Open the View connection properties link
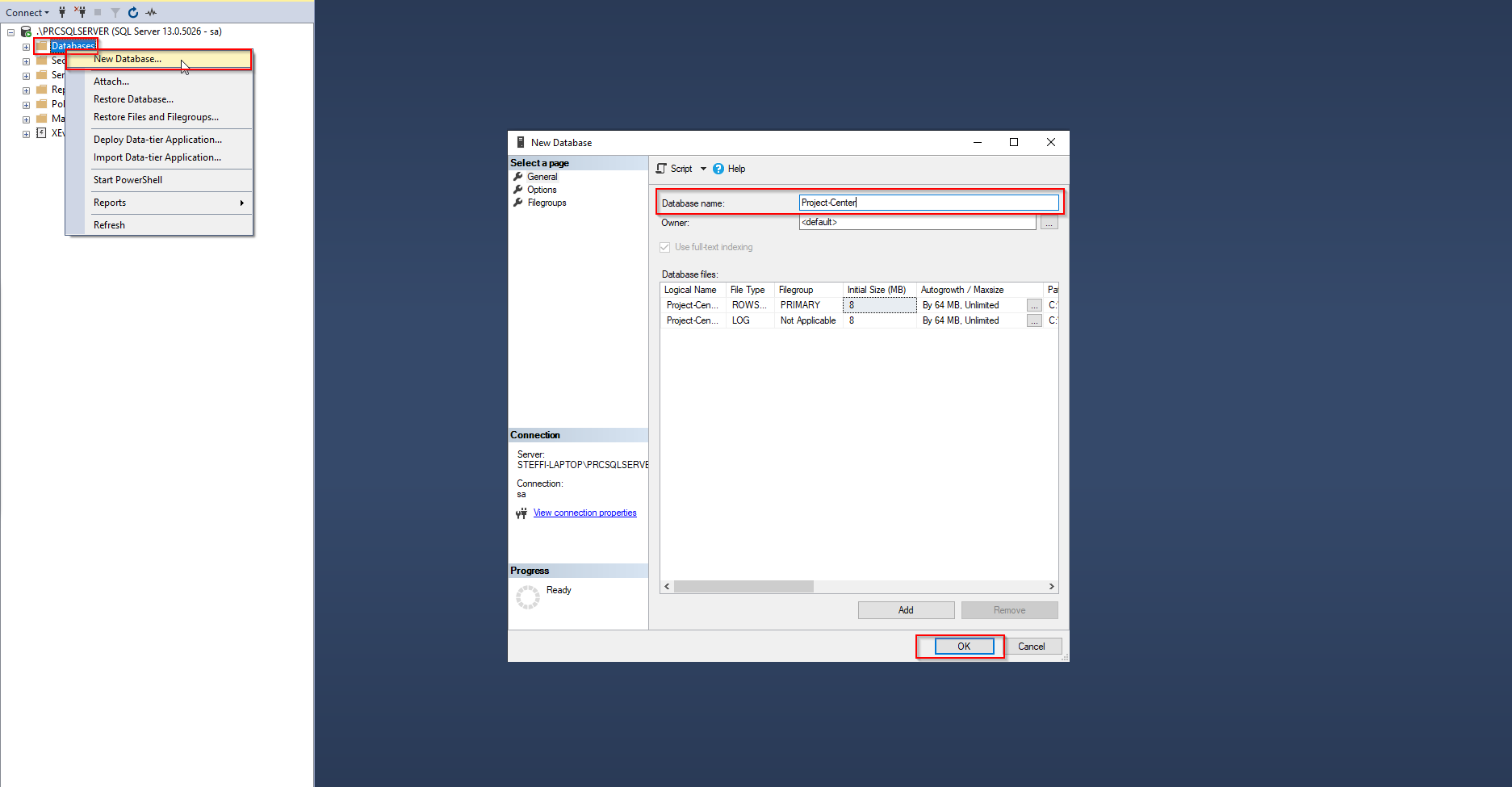The height and width of the screenshot is (787, 1512). (x=584, y=513)
